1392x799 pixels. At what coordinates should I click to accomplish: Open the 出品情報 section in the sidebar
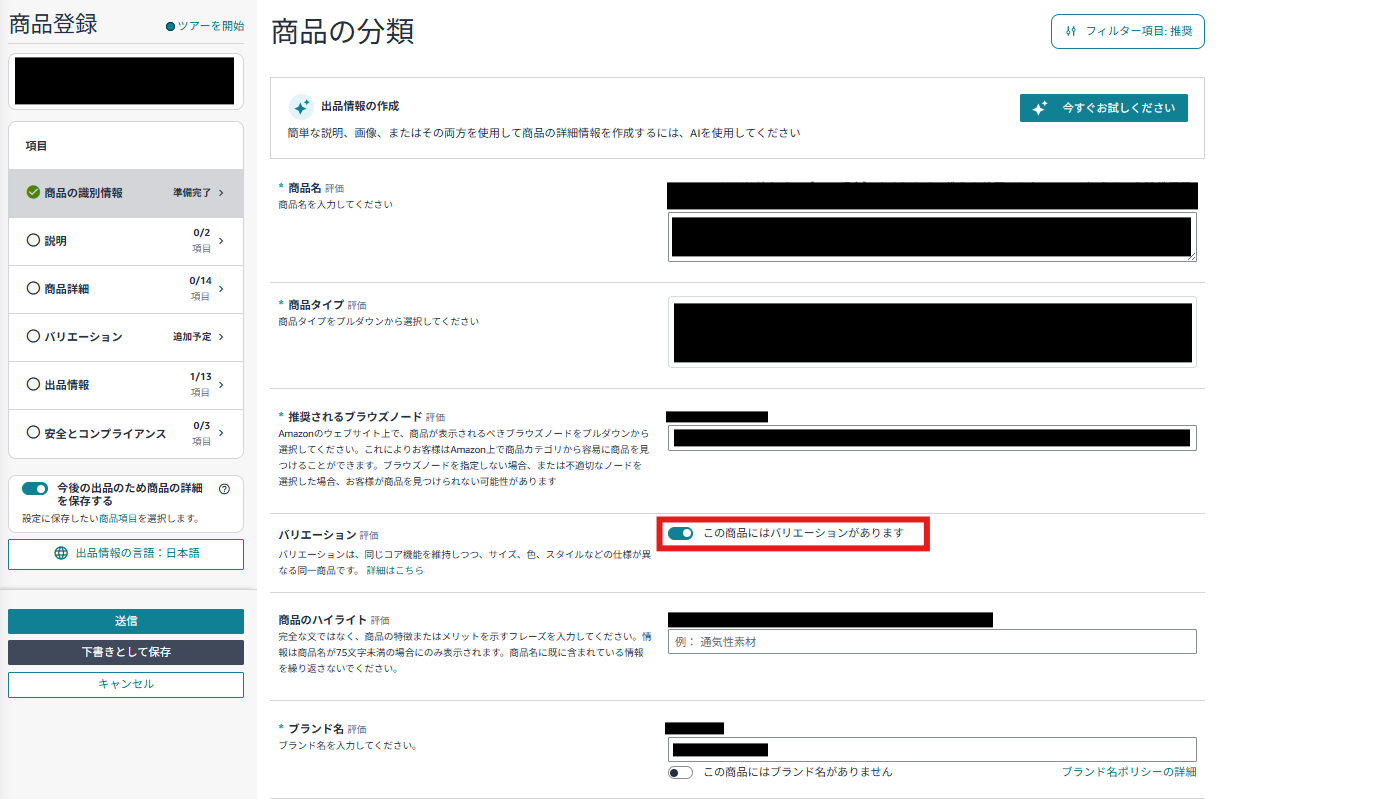coord(126,385)
